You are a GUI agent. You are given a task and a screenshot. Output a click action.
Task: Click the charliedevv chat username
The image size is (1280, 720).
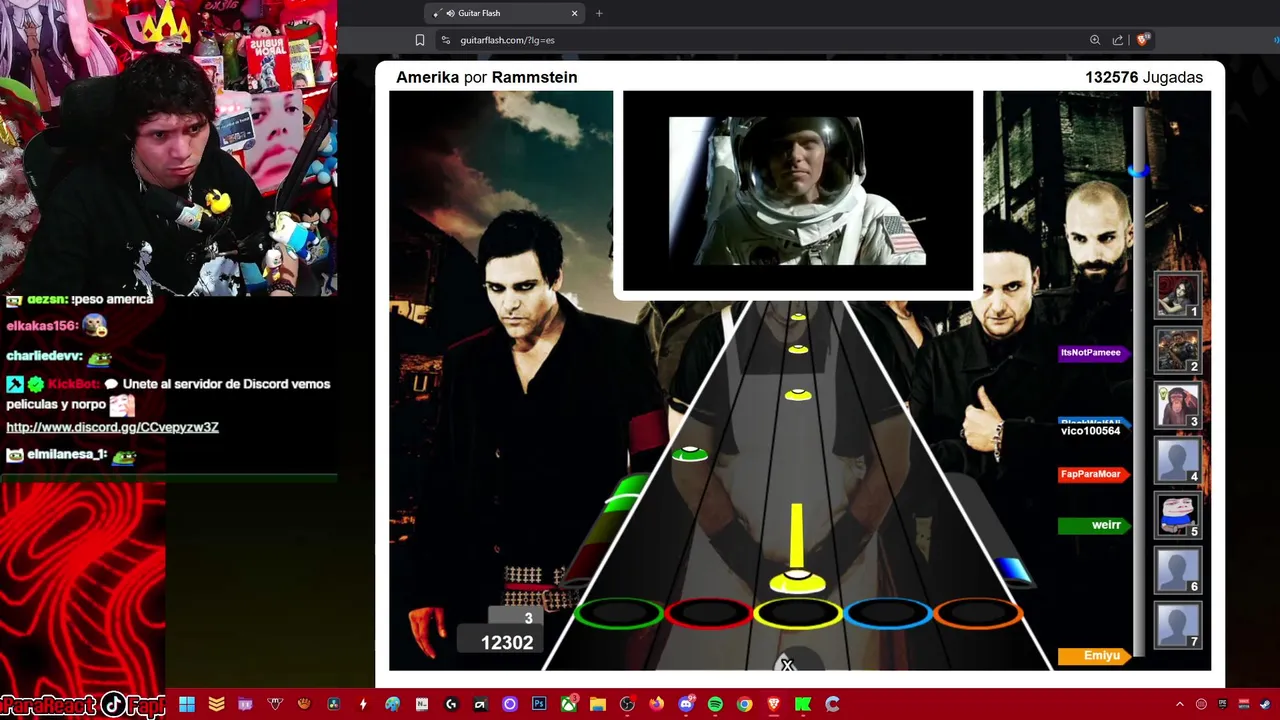[44, 356]
